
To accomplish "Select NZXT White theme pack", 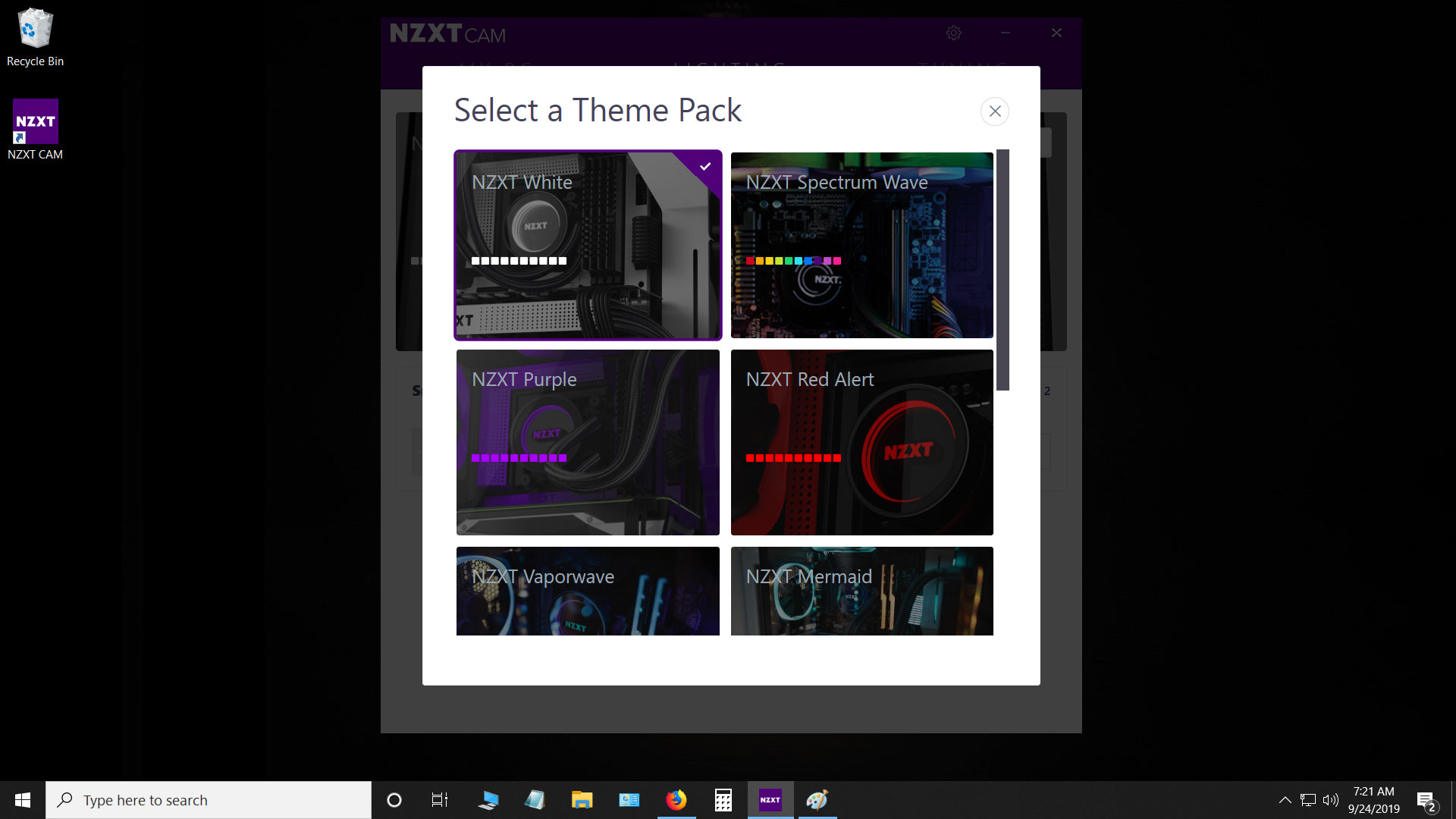I will 587,244.
